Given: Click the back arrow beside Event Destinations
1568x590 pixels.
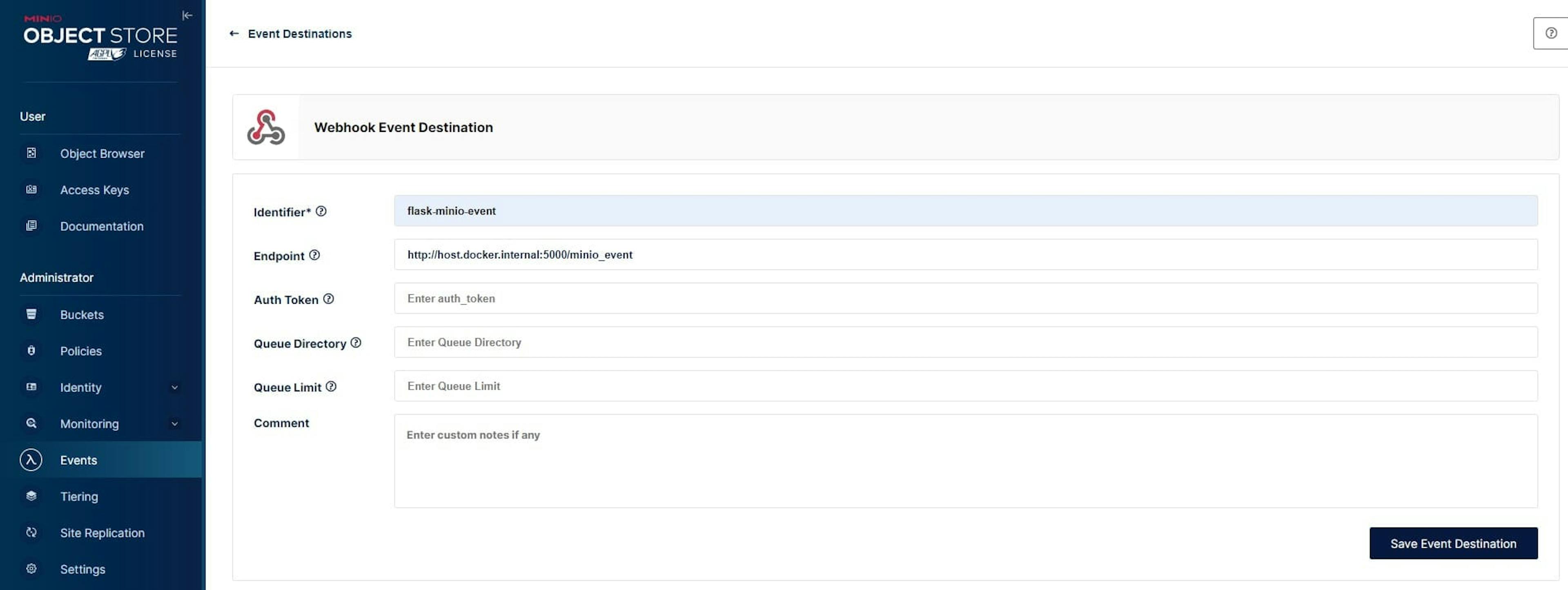Looking at the screenshot, I should pos(234,33).
